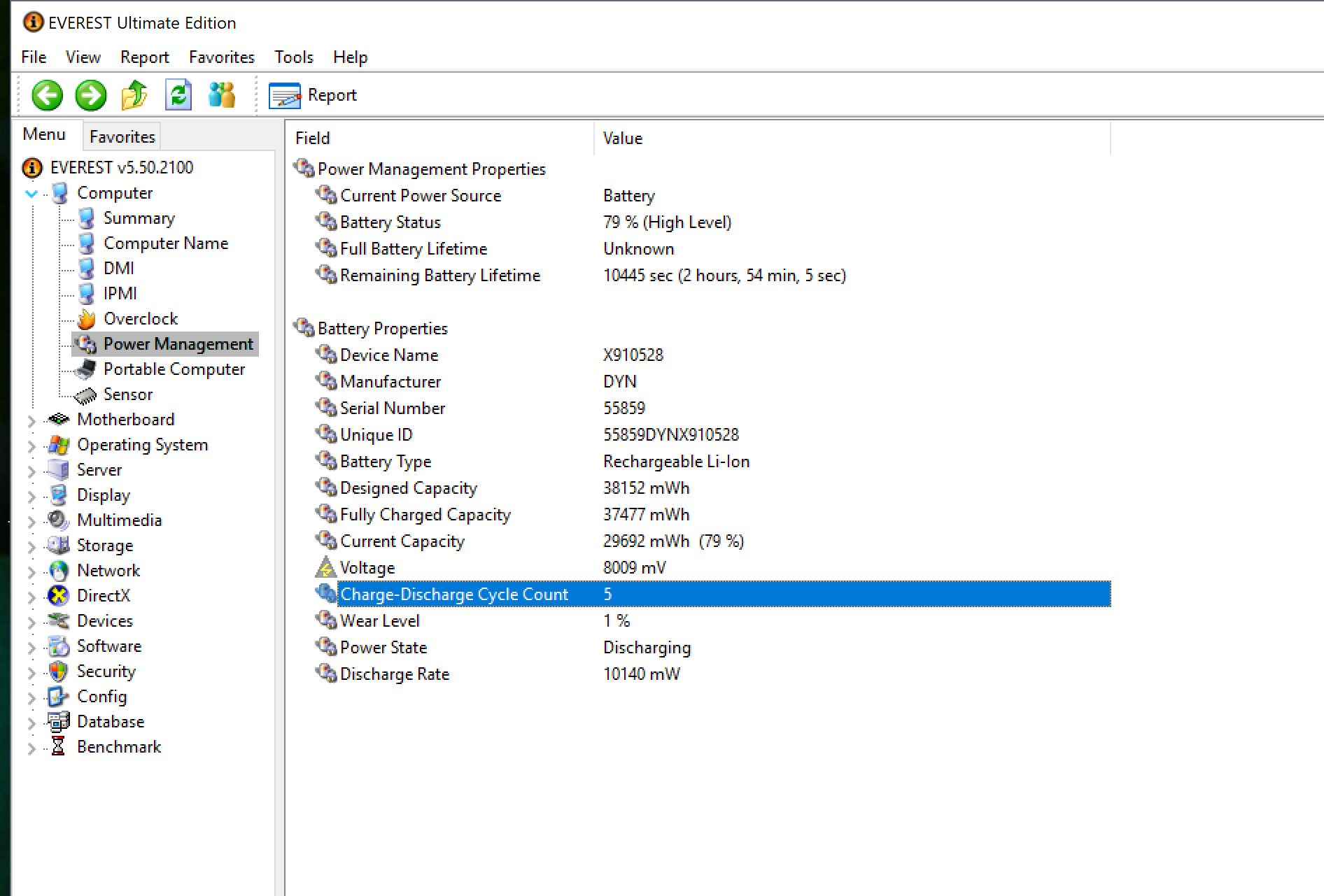This screenshot has width=1324, height=896.
Task: Expand the Benchmark tree node
Action: click(31, 748)
